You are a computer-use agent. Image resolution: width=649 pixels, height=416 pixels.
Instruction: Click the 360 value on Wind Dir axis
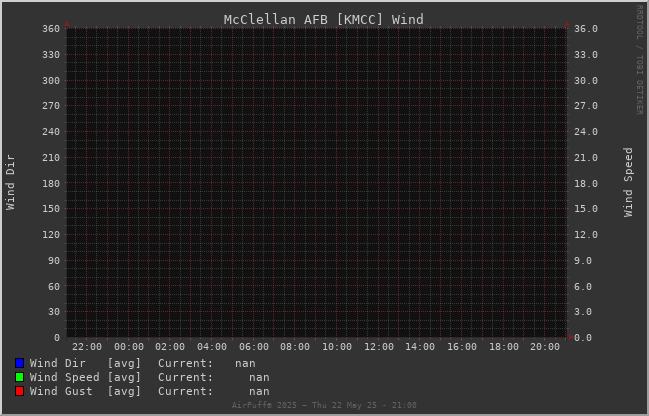(x=51, y=29)
